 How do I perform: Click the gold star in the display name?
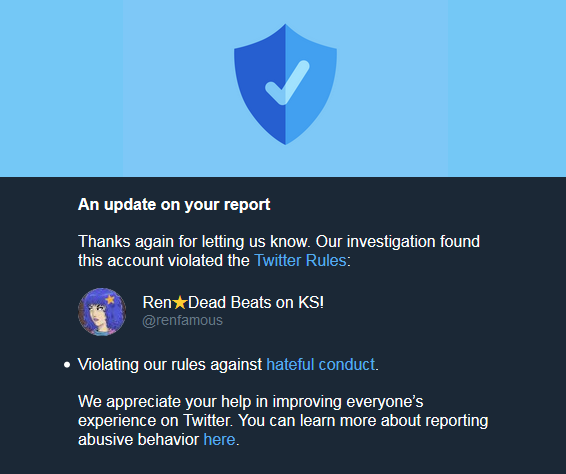point(180,303)
